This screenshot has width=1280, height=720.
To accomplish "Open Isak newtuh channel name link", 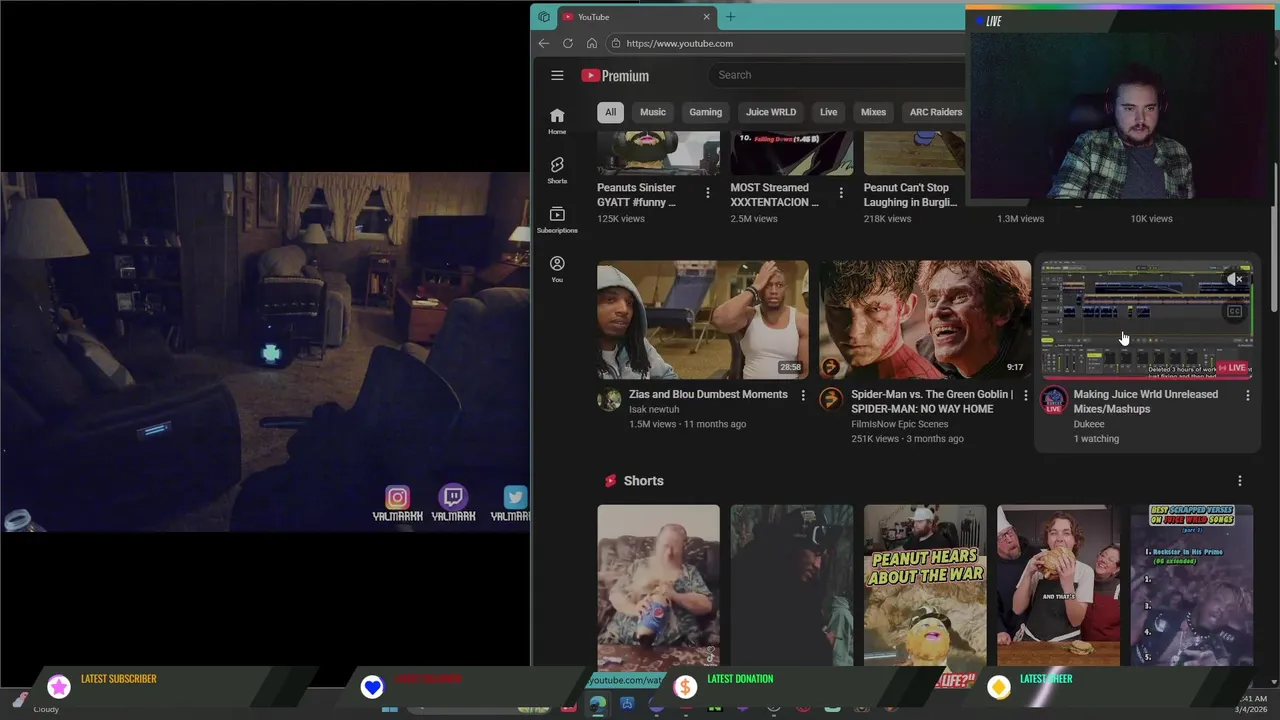I will (x=654, y=409).
